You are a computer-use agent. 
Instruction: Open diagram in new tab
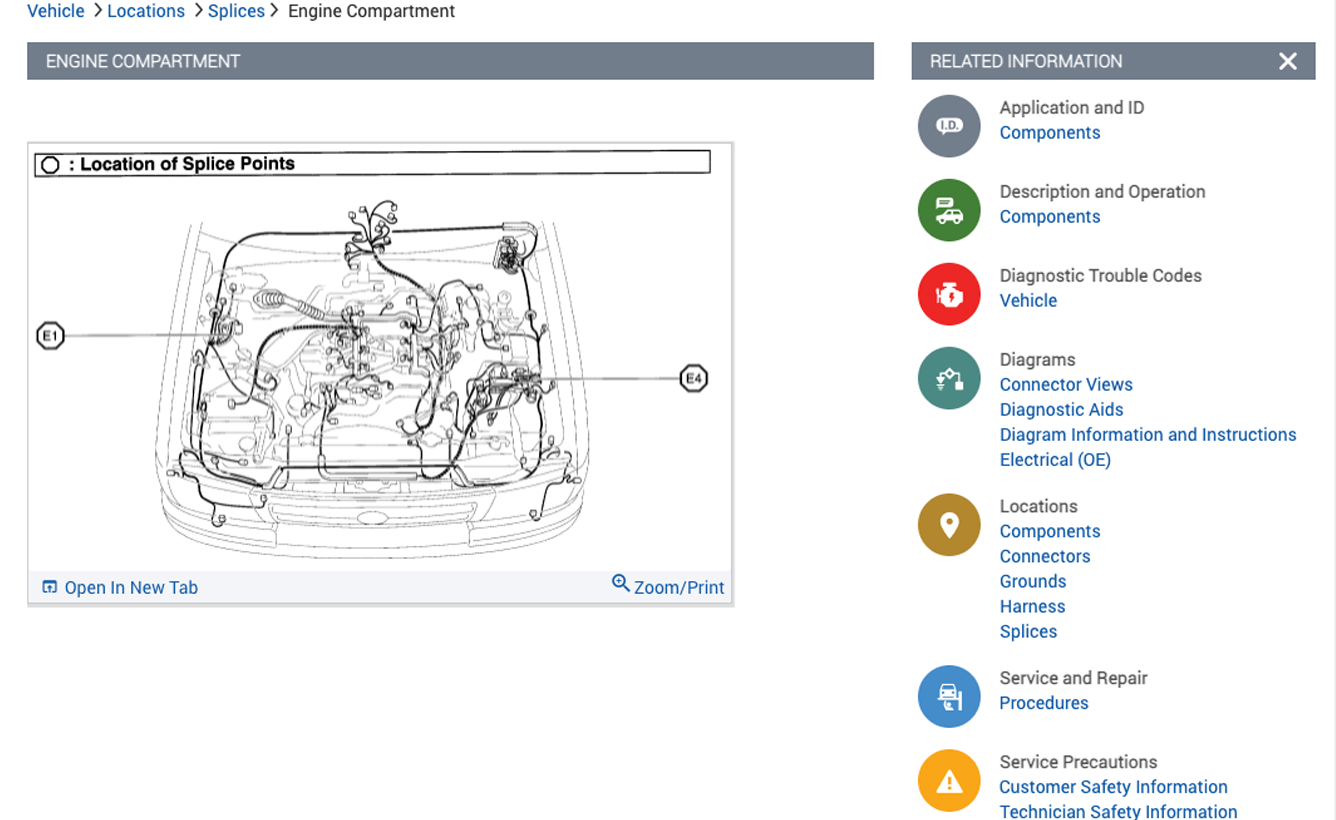click(x=120, y=588)
